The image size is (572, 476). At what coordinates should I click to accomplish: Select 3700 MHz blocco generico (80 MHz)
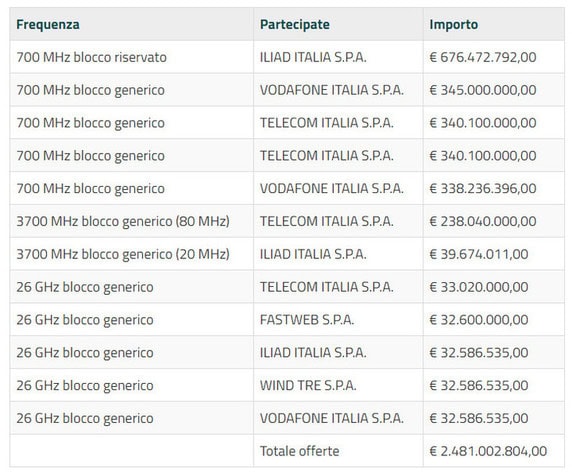123,221
